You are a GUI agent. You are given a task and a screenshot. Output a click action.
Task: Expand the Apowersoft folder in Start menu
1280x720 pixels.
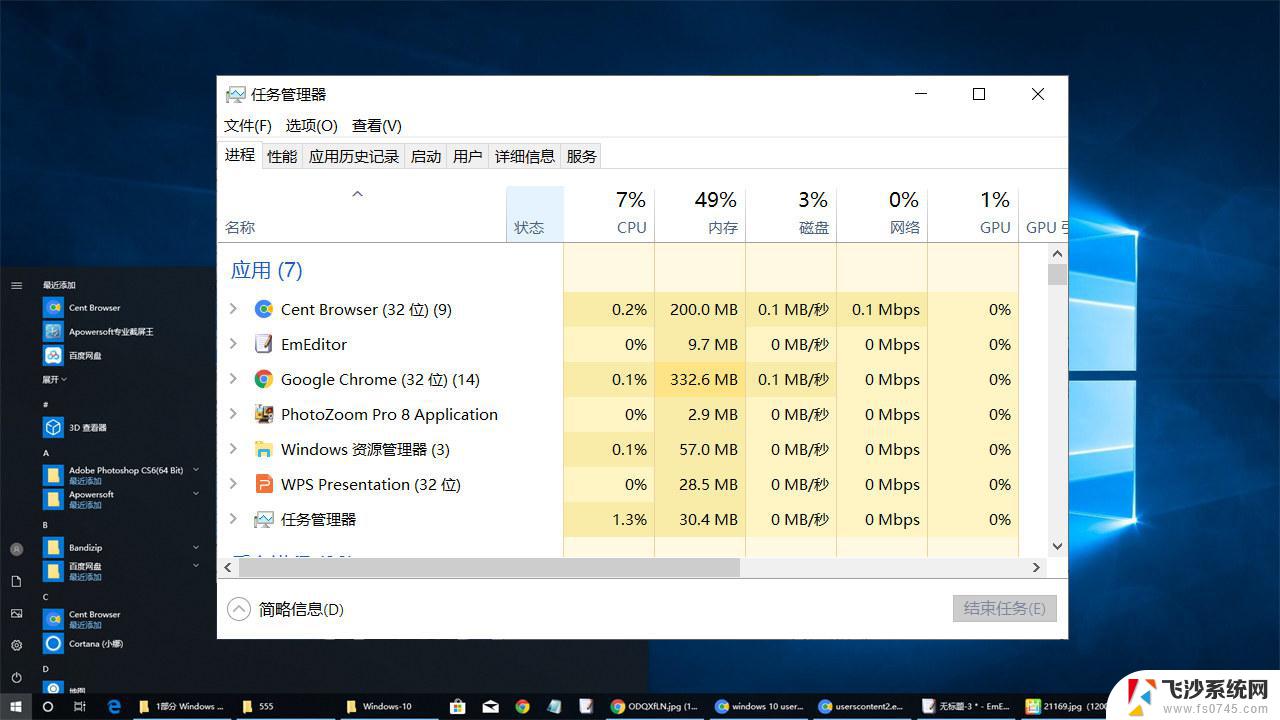196,494
